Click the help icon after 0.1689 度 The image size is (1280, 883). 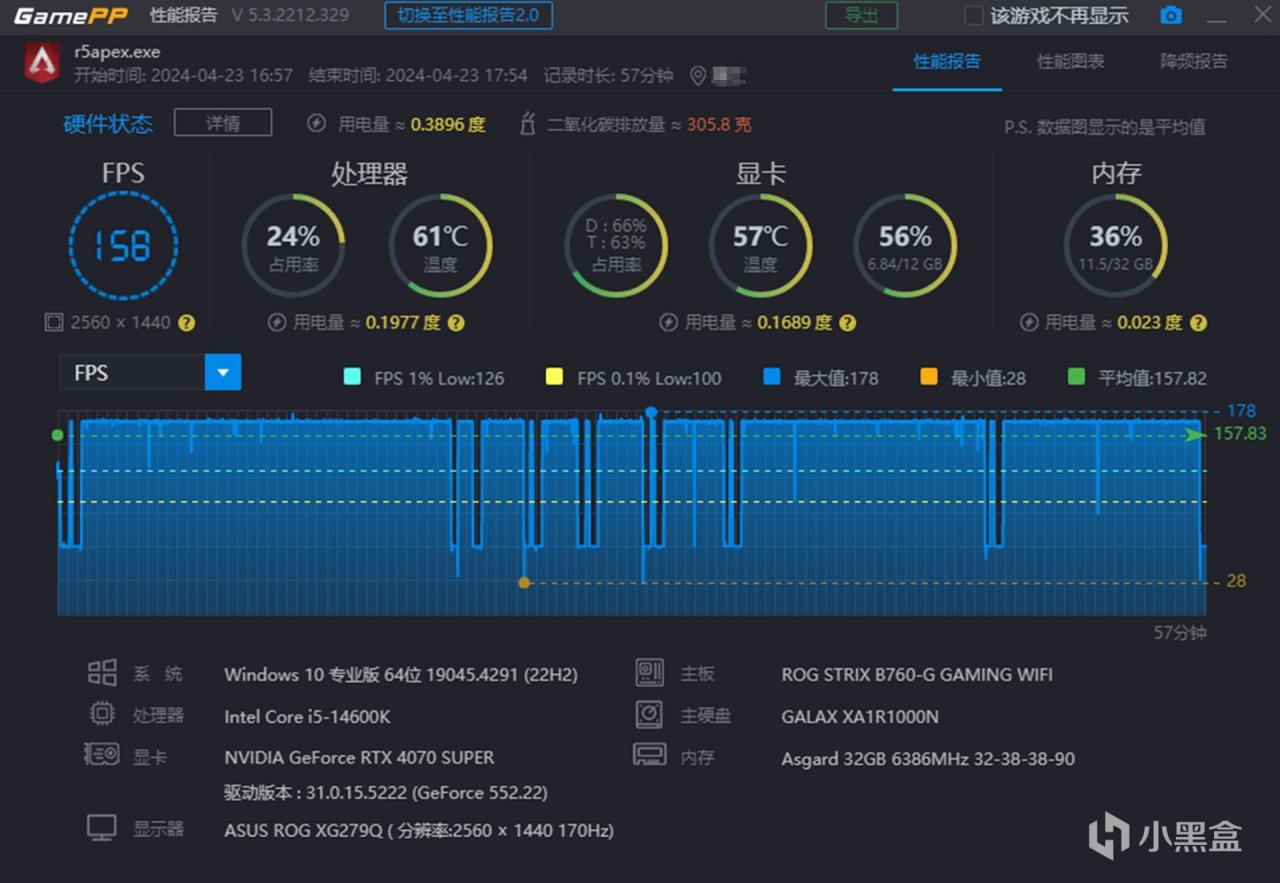(848, 323)
